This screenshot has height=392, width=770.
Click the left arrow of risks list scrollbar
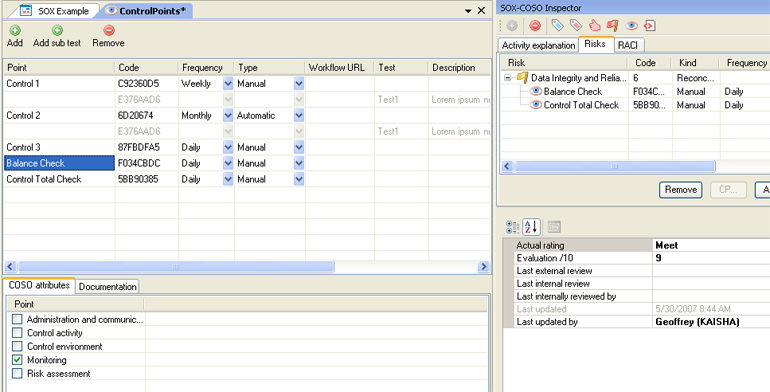coord(507,167)
